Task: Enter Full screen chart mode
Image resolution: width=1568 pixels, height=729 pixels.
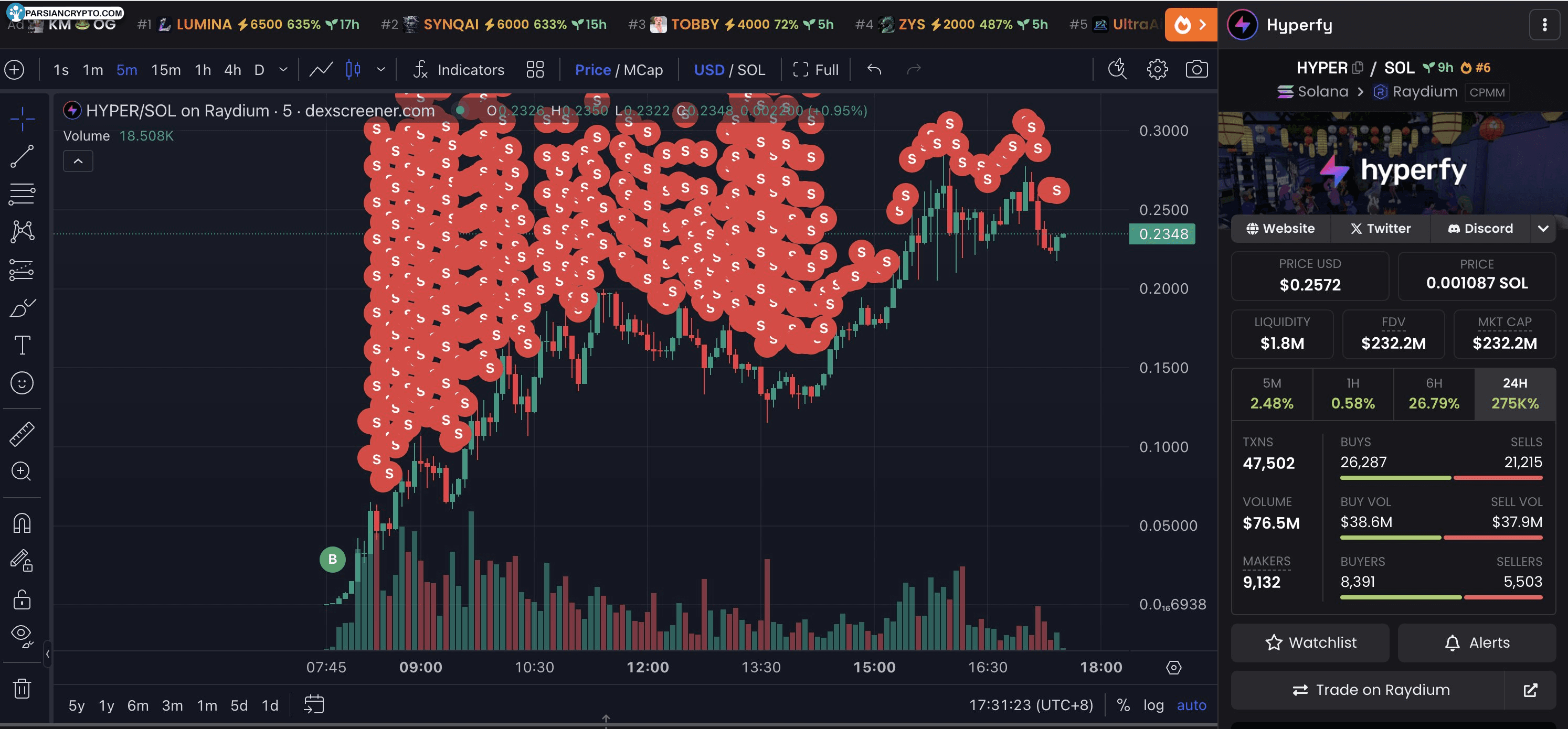Action: (x=815, y=70)
